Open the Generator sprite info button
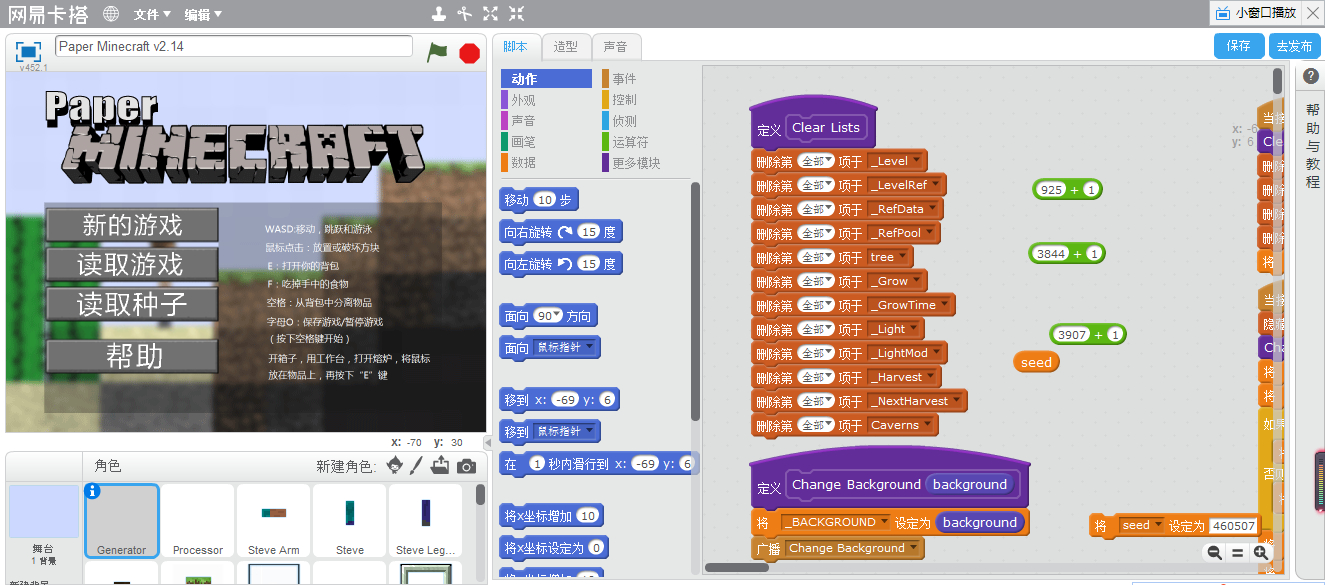Screen dimensions: 1325x585 point(93,491)
